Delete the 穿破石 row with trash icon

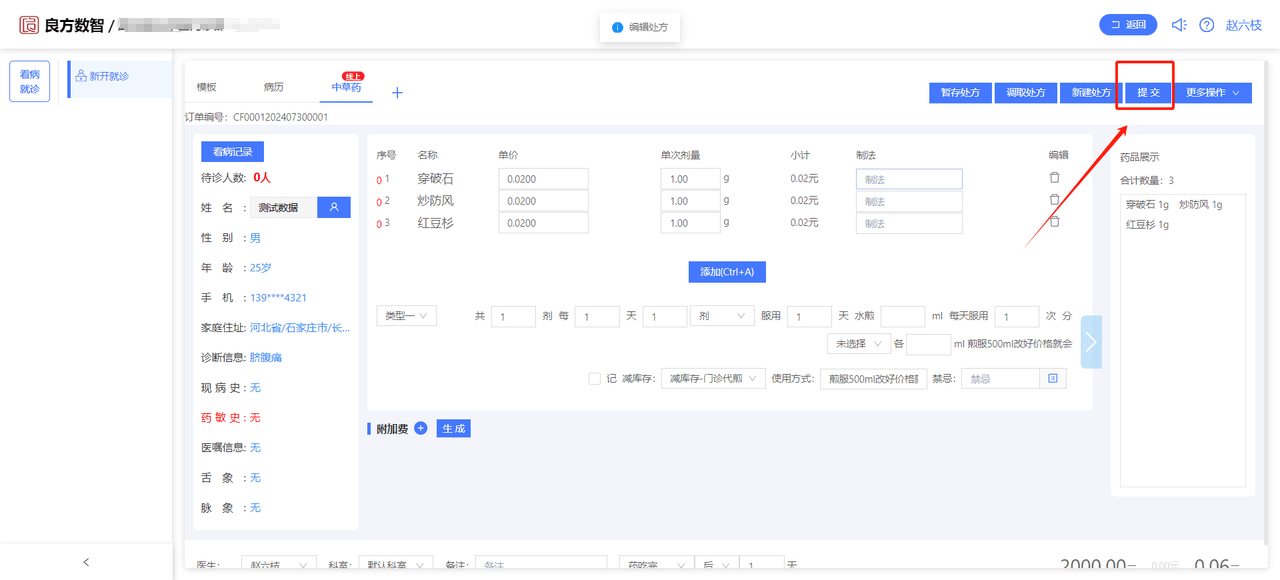click(x=1054, y=177)
